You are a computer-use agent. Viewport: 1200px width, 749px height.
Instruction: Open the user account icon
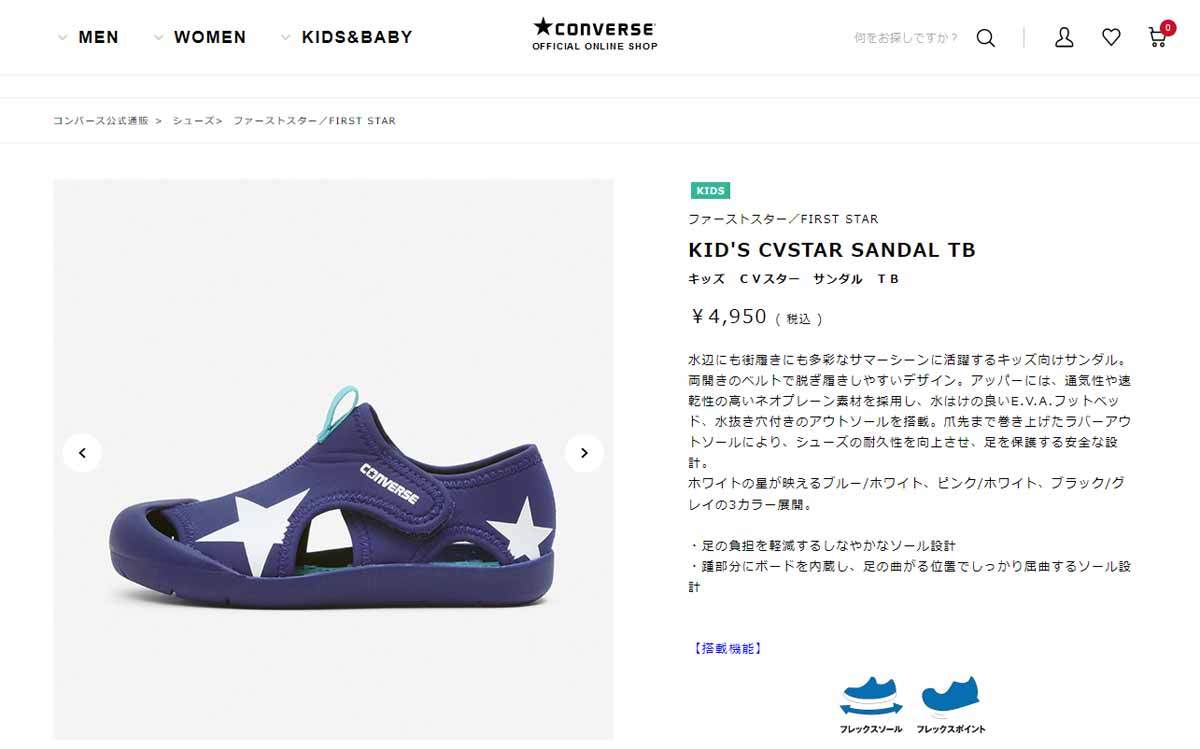coord(1064,38)
